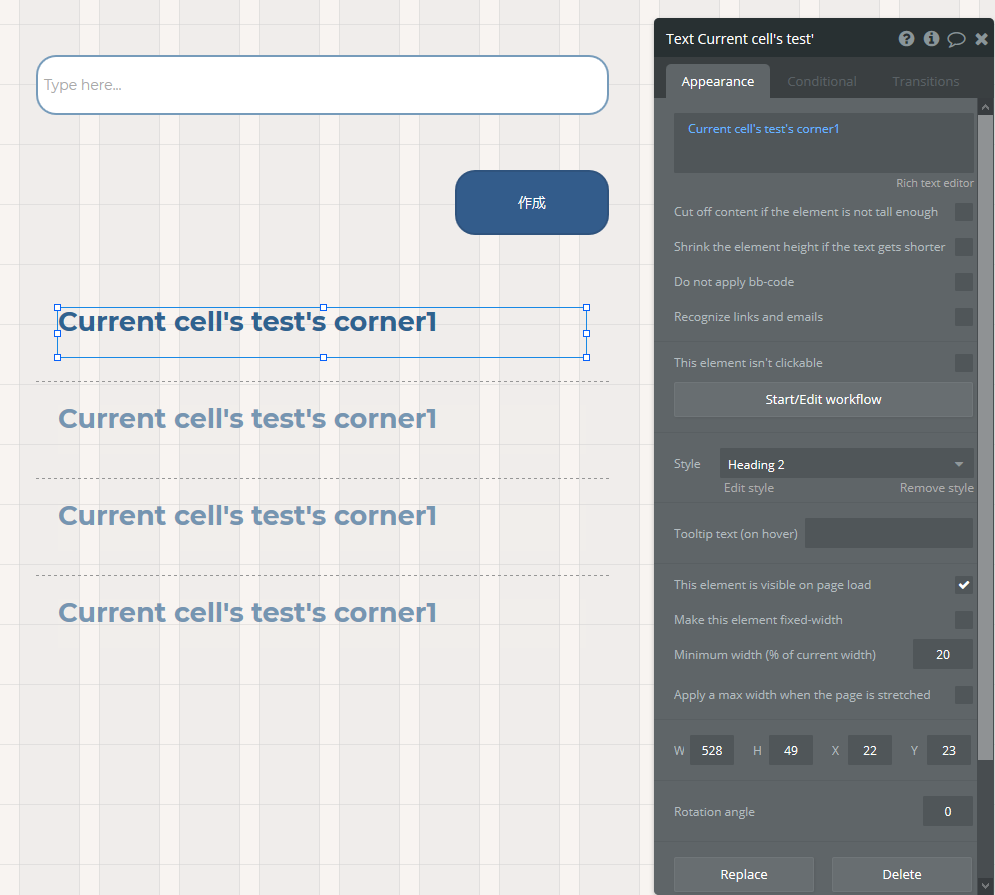Select the second row corner1 text
Viewport: 995px width, 895px height.
click(247, 419)
